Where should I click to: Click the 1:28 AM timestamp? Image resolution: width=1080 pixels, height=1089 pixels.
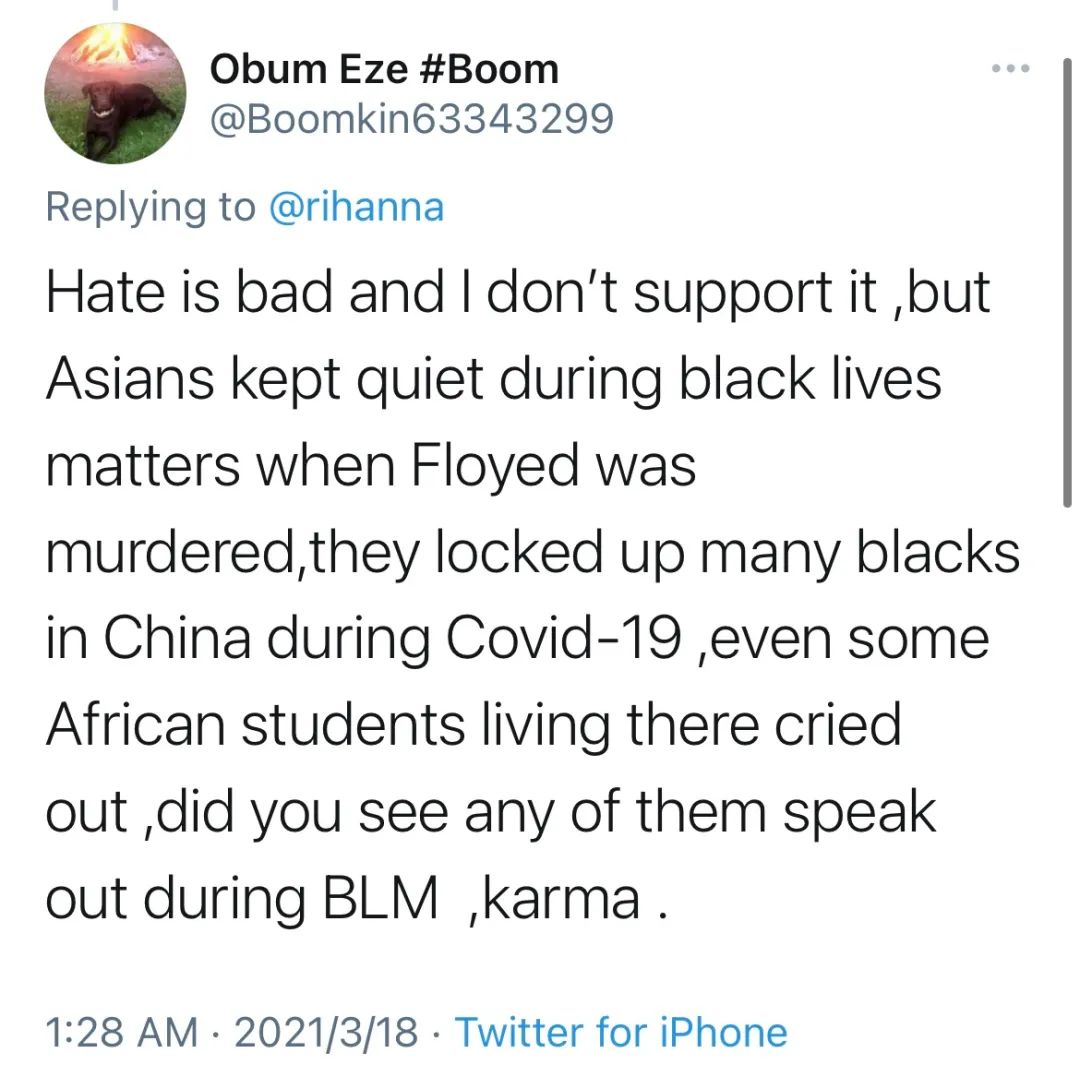pos(122,1031)
